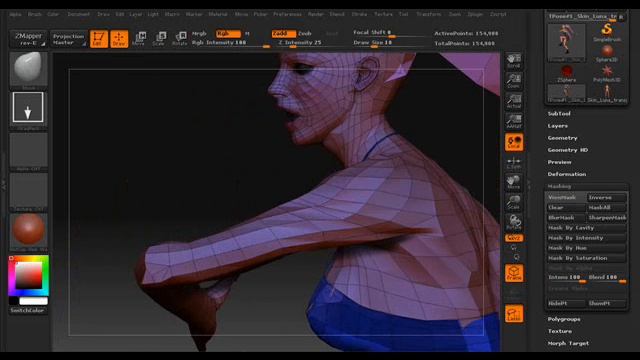Activate the Move tool in top shelf
640x360 pixels.
139,39
